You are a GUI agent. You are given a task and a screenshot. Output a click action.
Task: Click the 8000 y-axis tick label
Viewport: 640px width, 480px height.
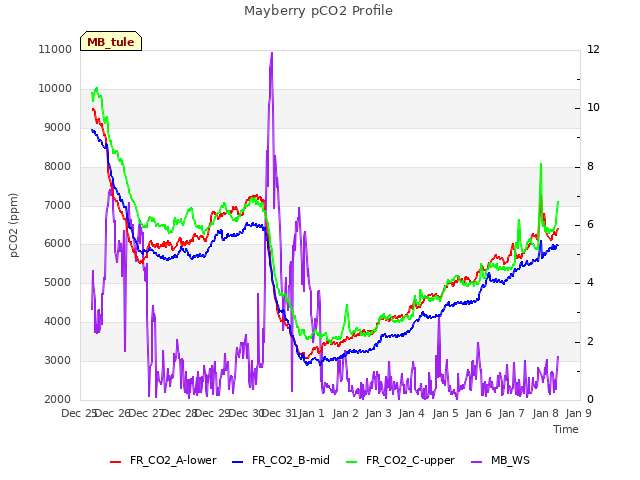pos(57,167)
